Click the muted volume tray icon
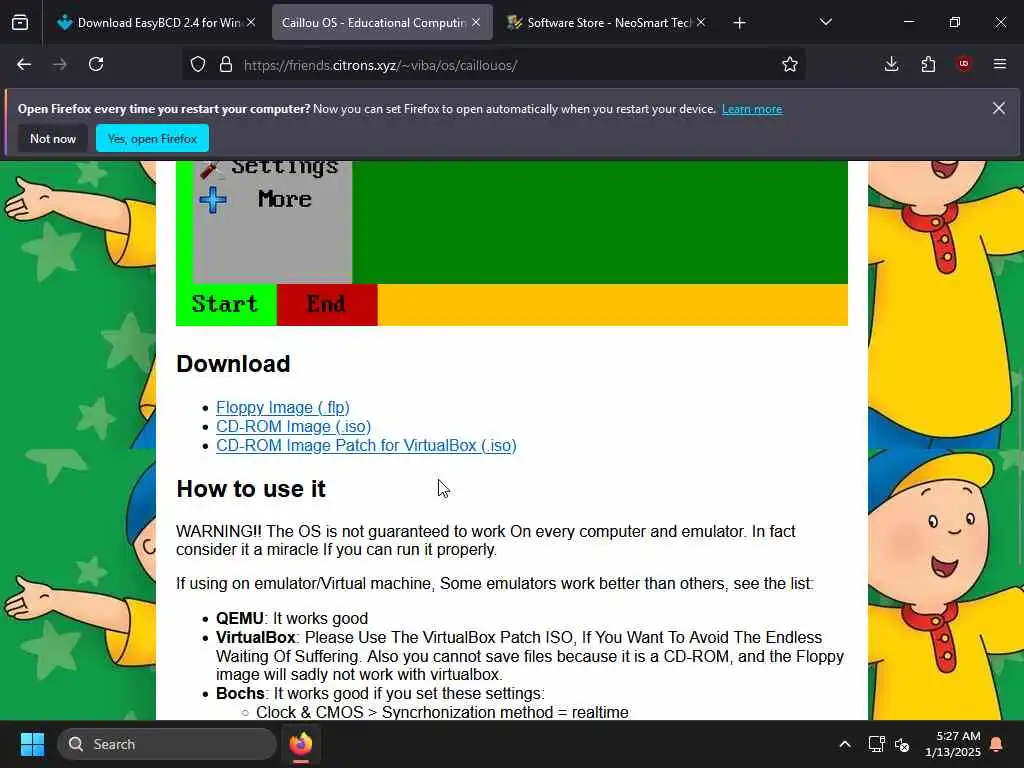The height and width of the screenshot is (768, 1024). coord(903,744)
